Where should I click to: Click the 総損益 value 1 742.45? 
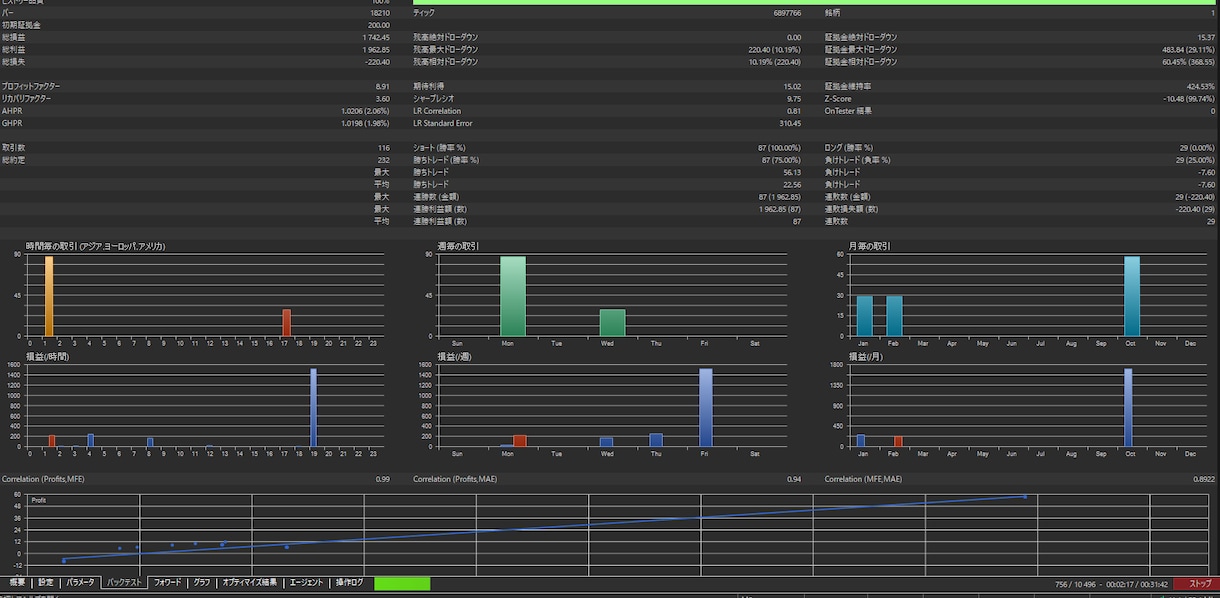tap(376, 37)
